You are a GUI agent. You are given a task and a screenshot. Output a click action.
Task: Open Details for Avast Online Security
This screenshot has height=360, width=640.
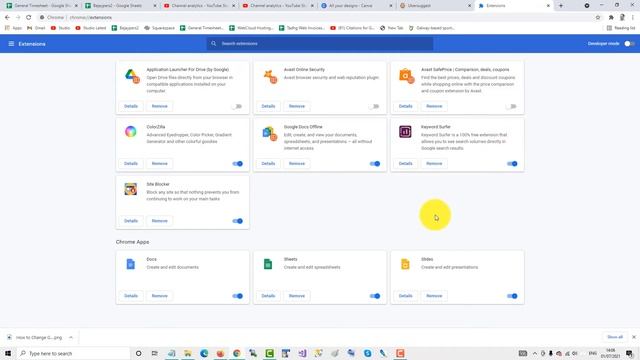click(x=268, y=106)
